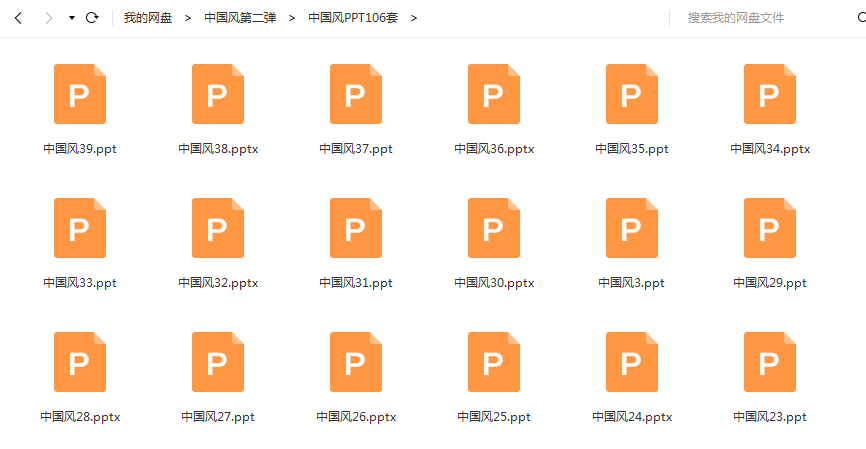Click the file name 中国风31.ppt
Viewport: 866px width, 449px height.
(356, 283)
